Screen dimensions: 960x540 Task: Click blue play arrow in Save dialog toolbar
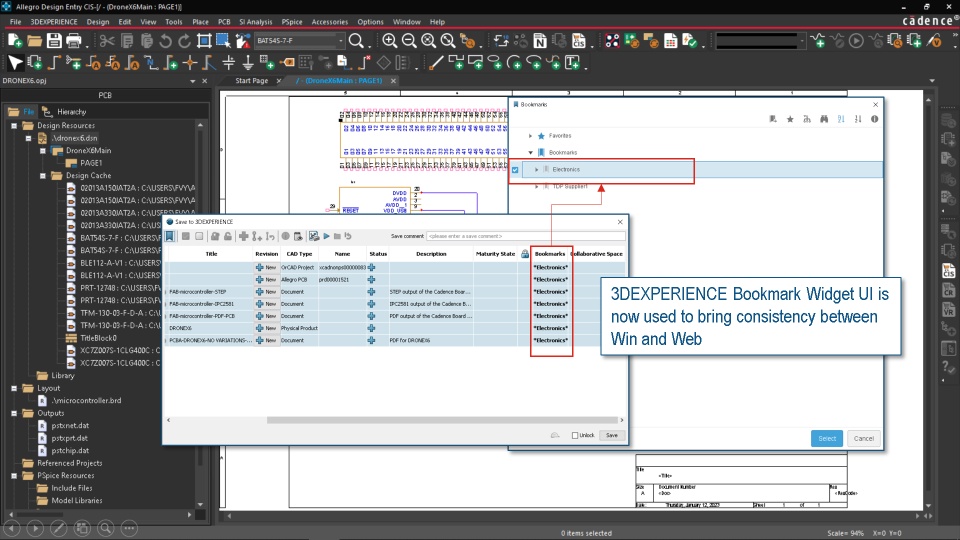click(326, 236)
